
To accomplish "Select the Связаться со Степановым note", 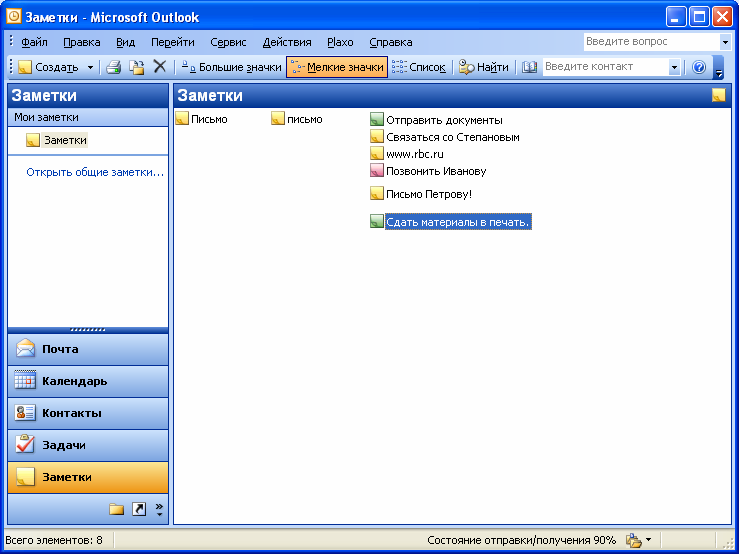I will [445, 137].
